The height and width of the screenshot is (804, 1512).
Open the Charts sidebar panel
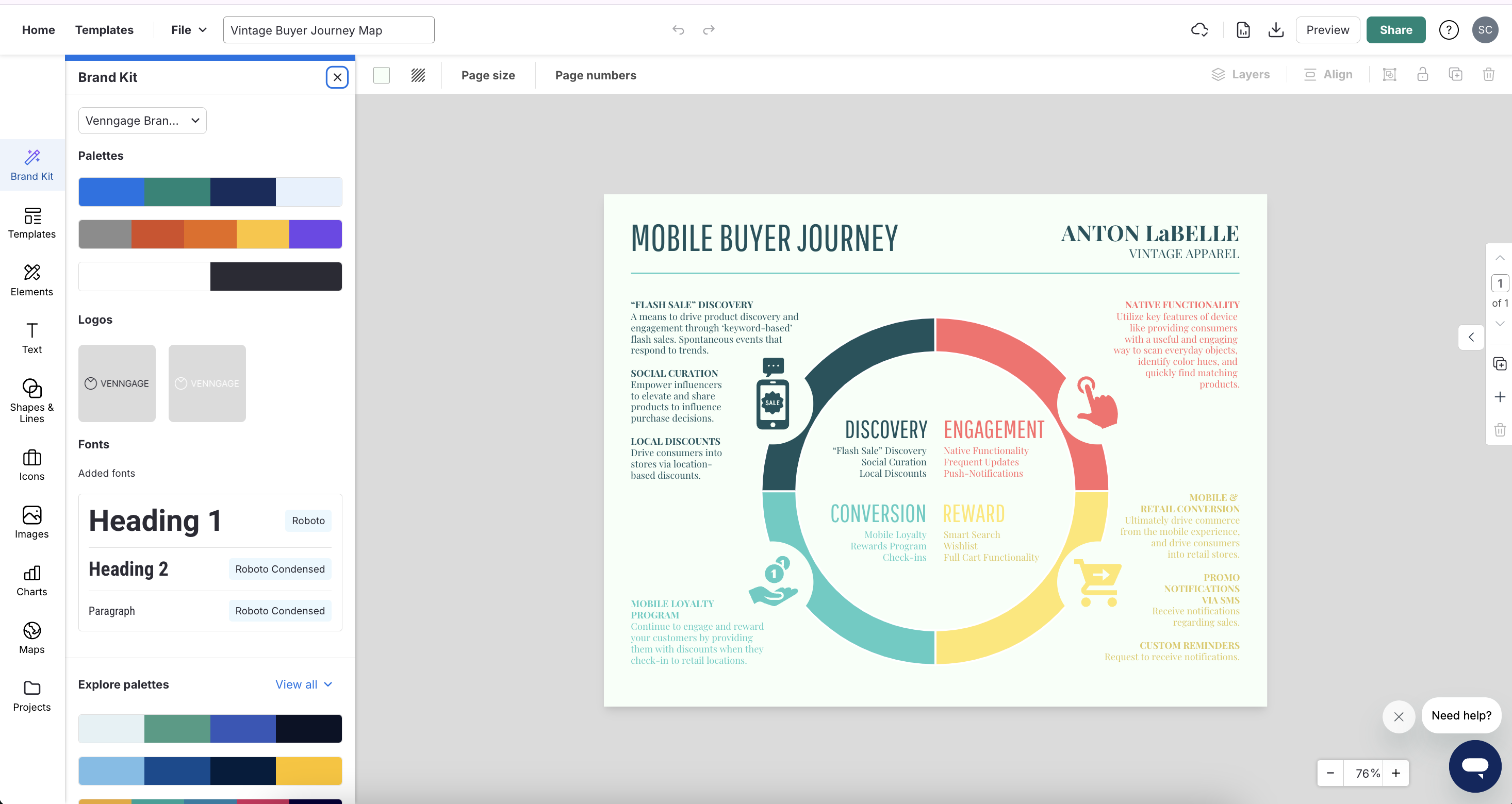tap(31, 580)
